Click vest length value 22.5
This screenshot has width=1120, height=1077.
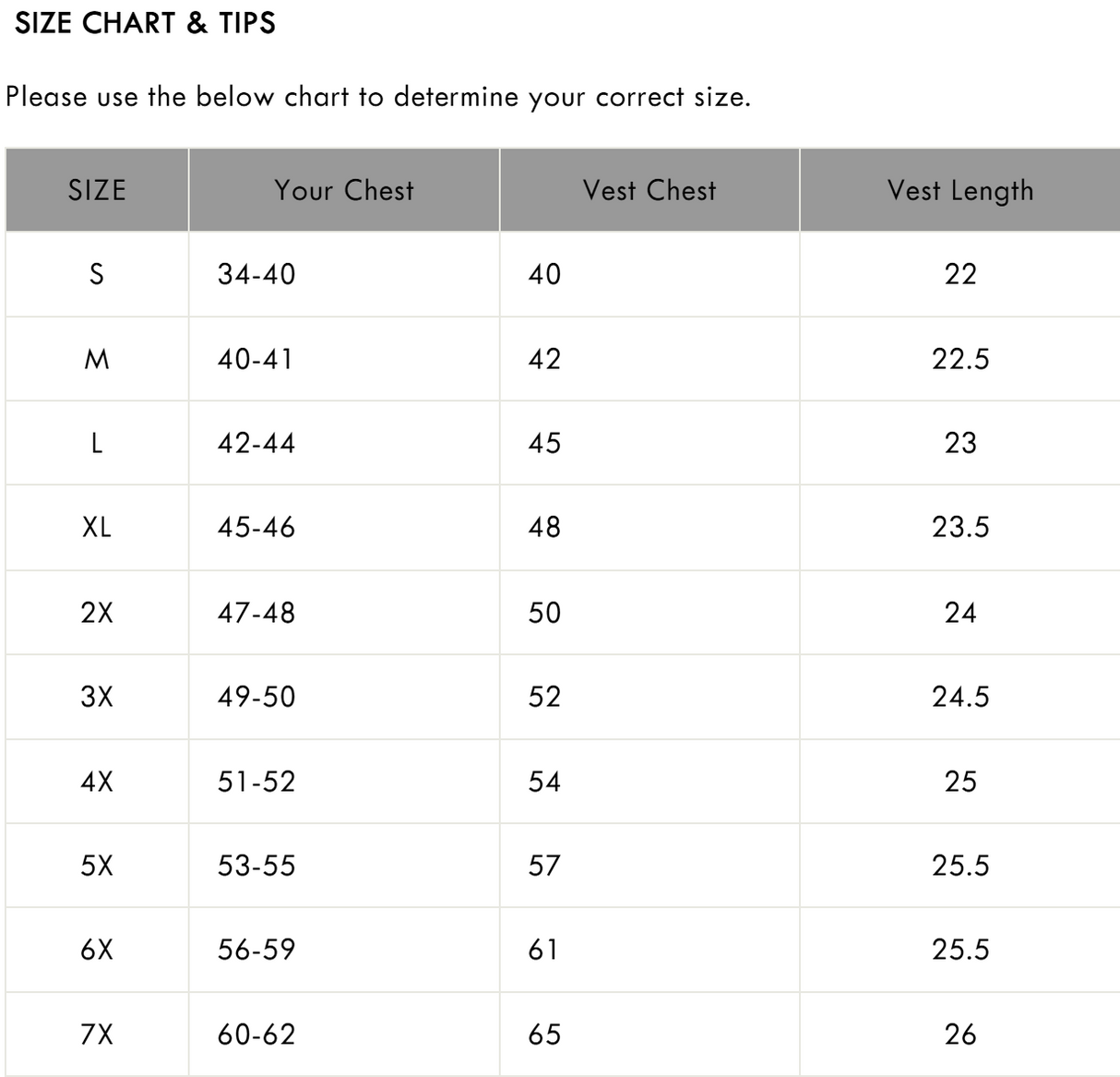tap(959, 359)
